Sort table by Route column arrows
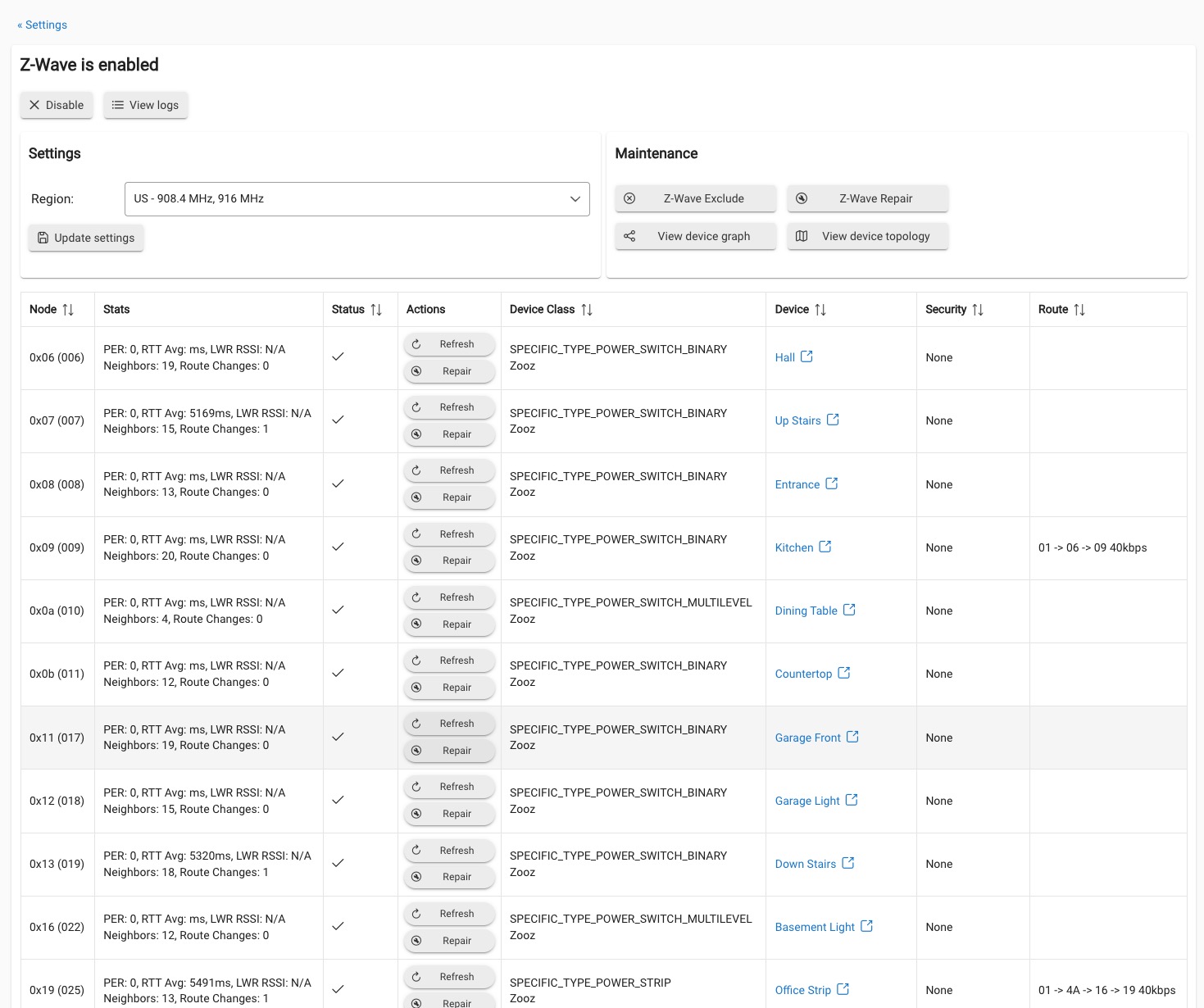 (1079, 310)
